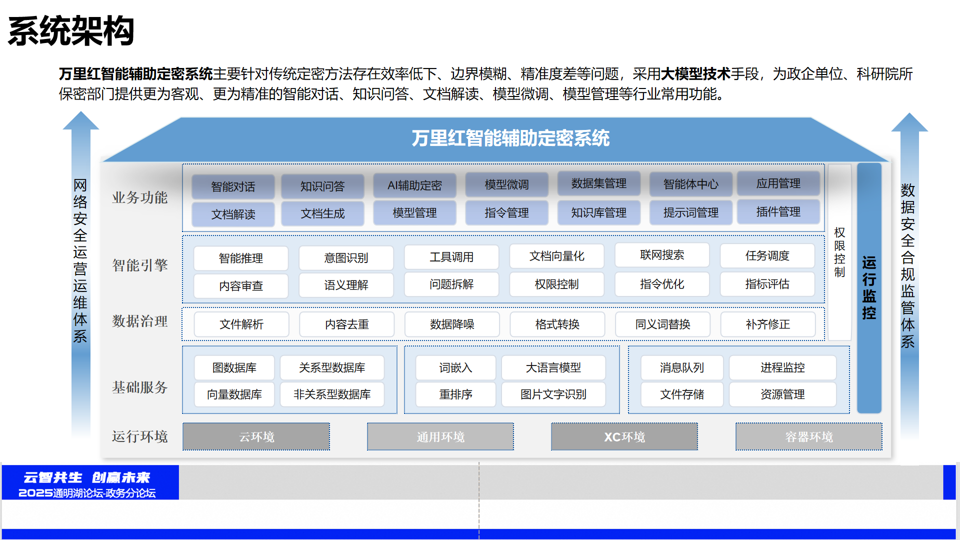Viewport: 960px width, 540px height.
Task: Select the 数据降噪 data governance box
Action: coord(452,325)
